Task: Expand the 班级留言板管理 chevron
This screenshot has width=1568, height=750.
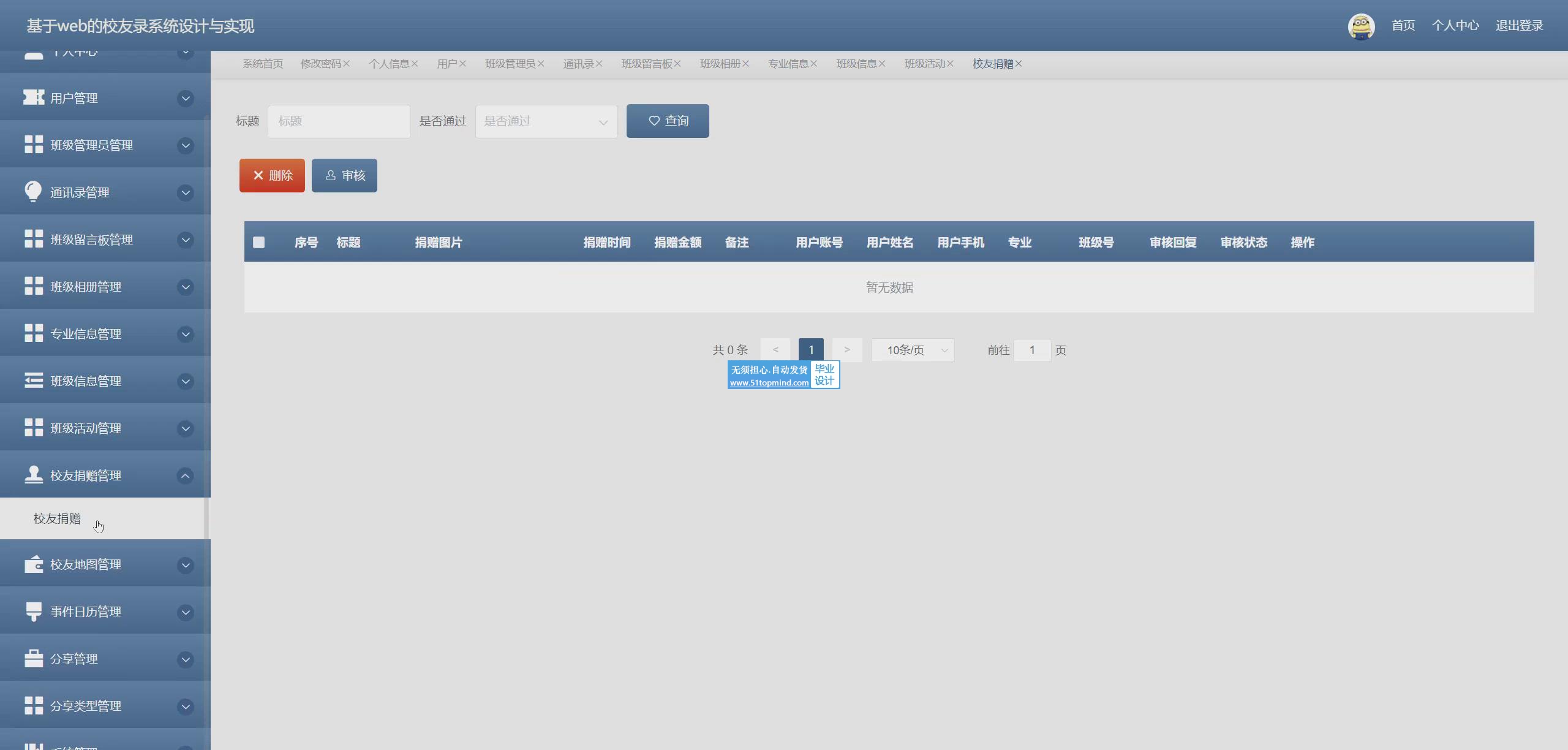Action: click(x=186, y=240)
